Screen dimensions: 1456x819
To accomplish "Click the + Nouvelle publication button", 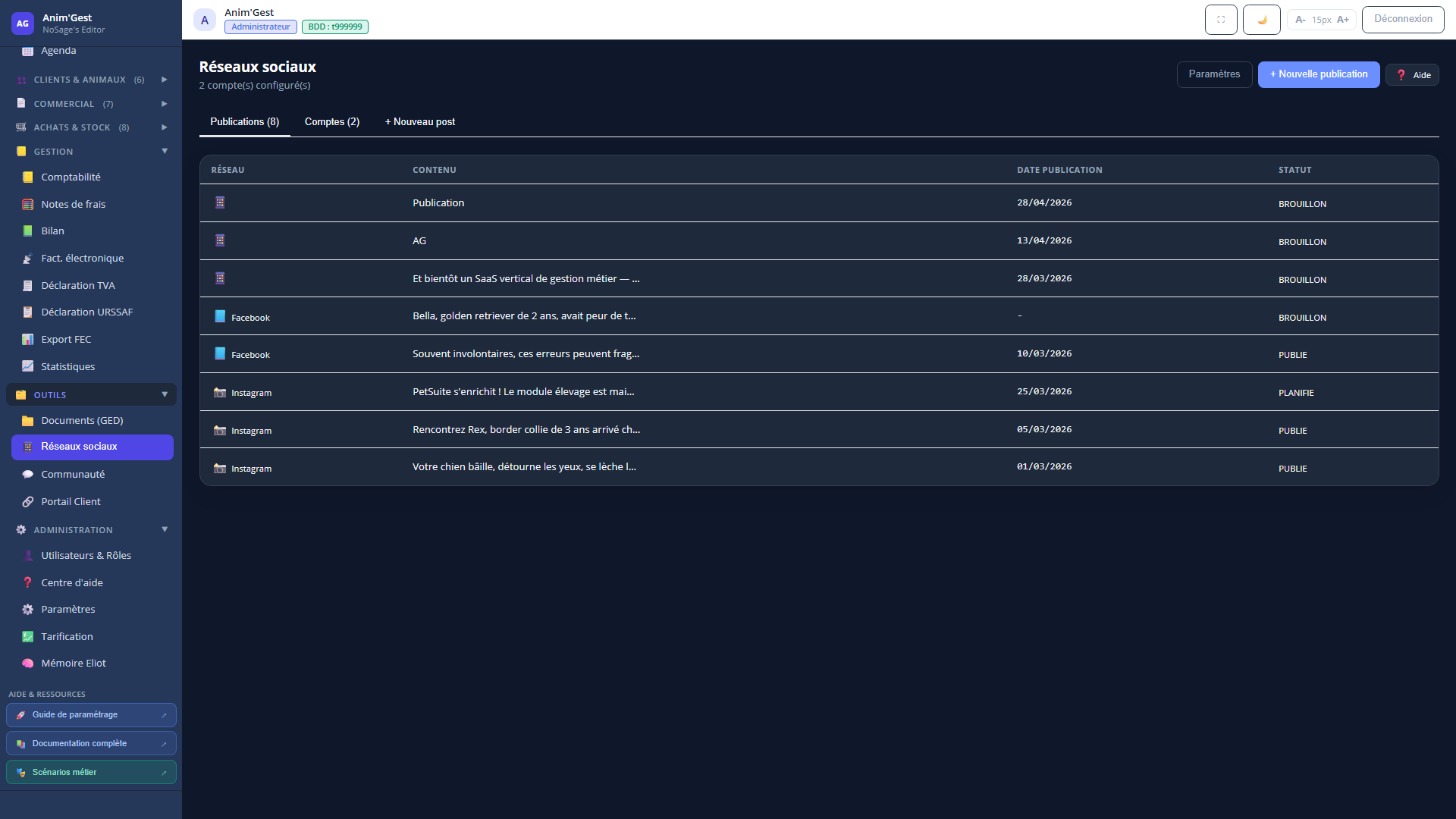I will (1319, 74).
